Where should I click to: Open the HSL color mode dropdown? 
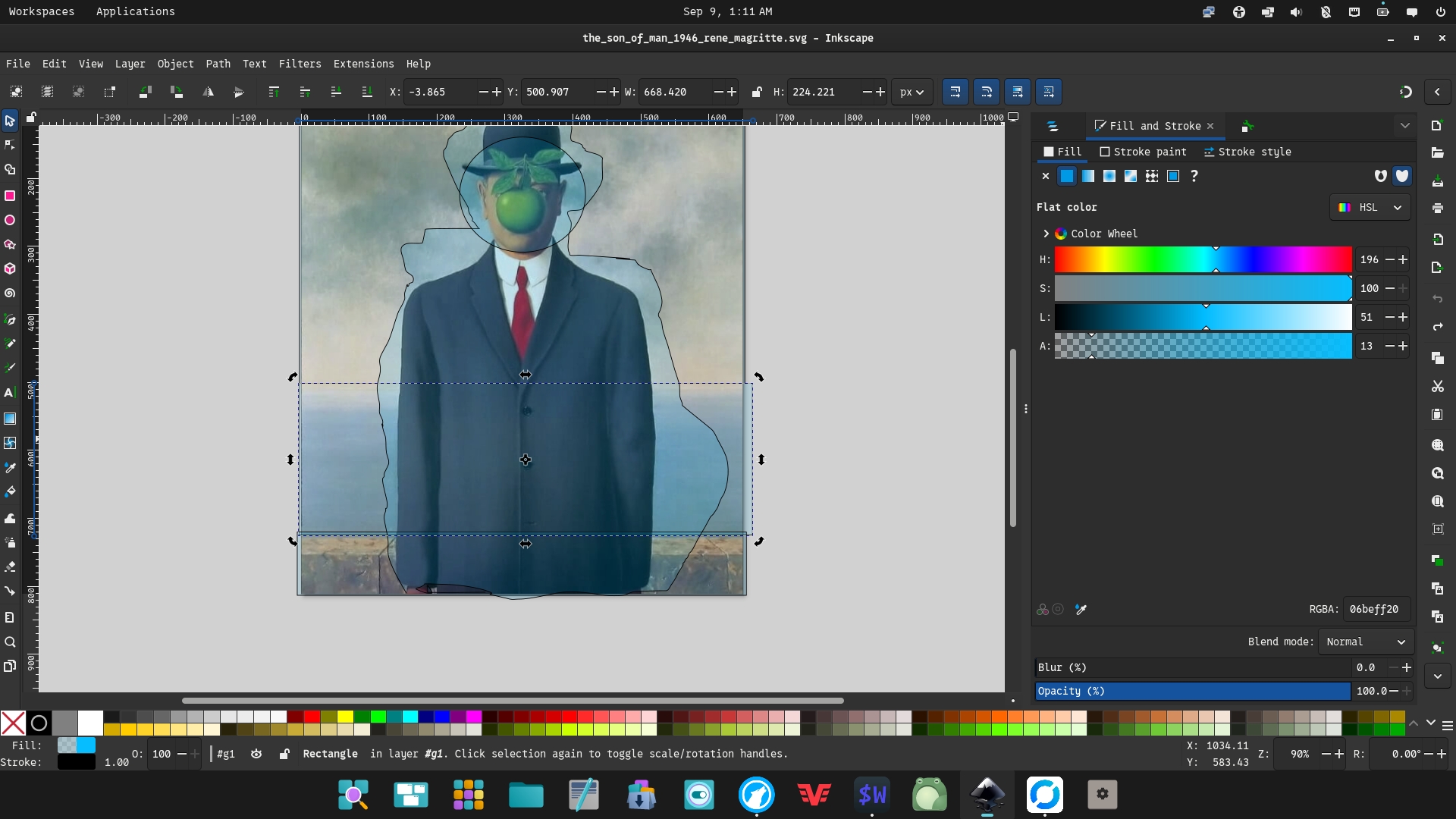[x=1370, y=207]
